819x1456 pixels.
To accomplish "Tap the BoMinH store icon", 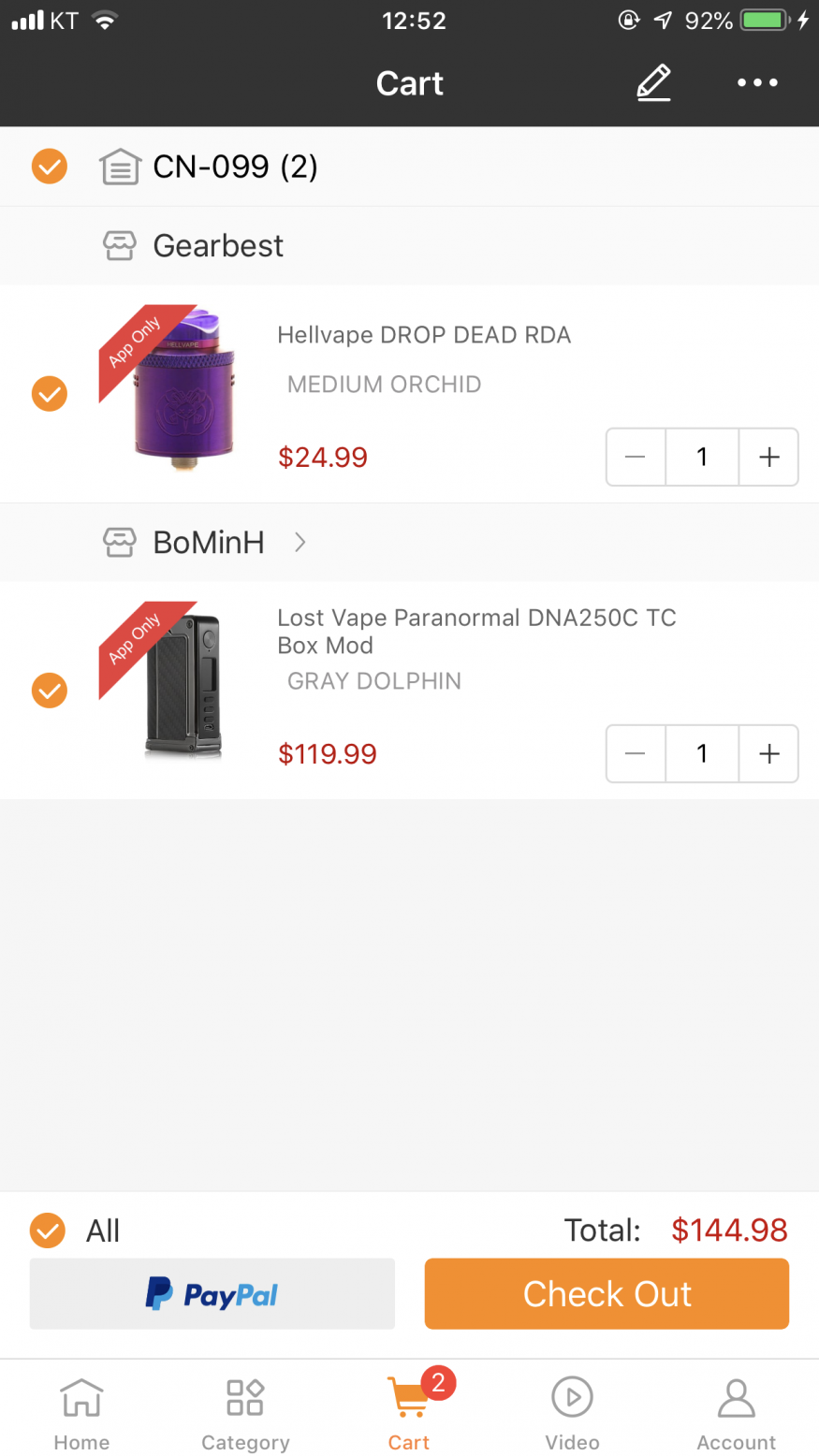I will tap(119, 543).
